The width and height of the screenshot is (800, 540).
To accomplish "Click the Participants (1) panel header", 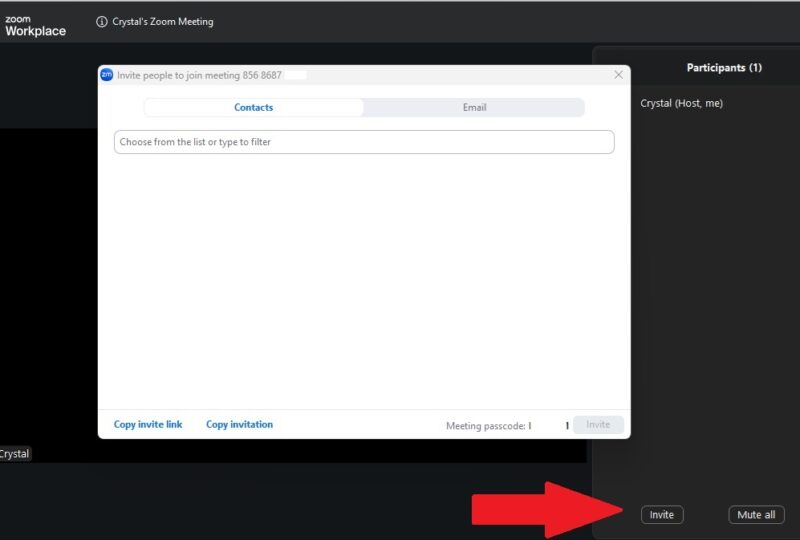I will coord(724,67).
